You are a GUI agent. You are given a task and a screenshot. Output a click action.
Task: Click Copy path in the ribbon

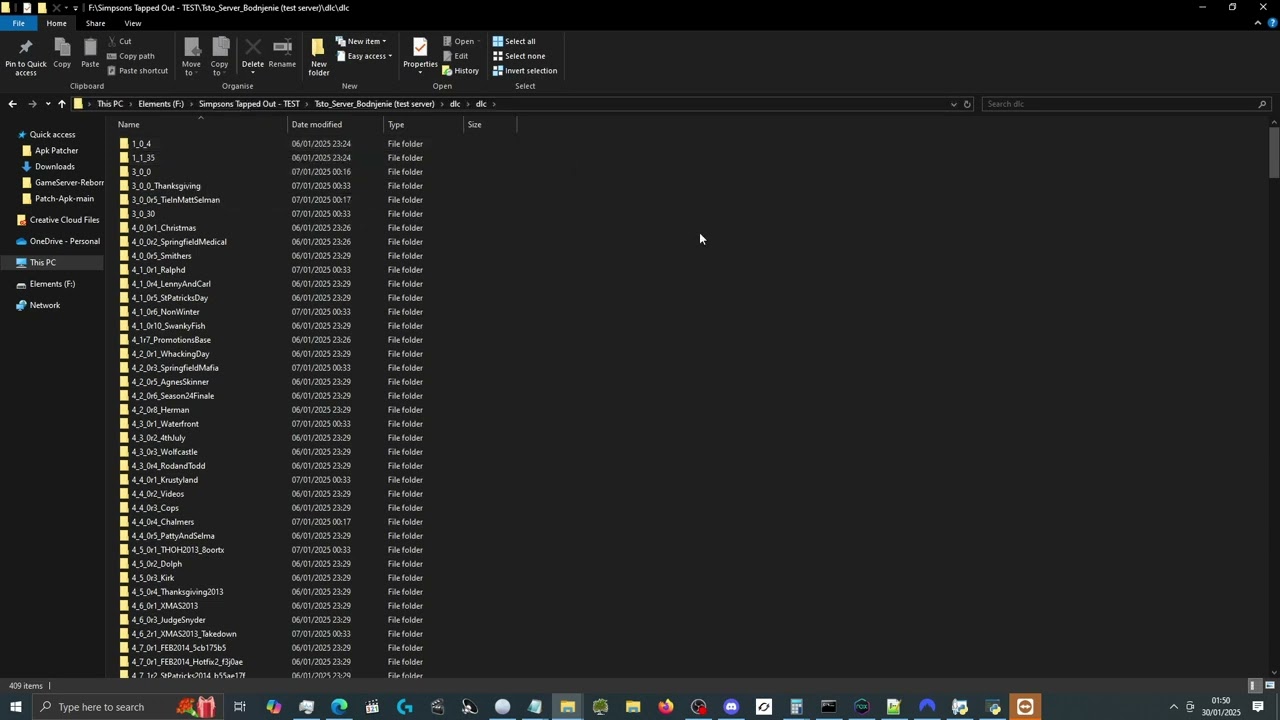130,56
